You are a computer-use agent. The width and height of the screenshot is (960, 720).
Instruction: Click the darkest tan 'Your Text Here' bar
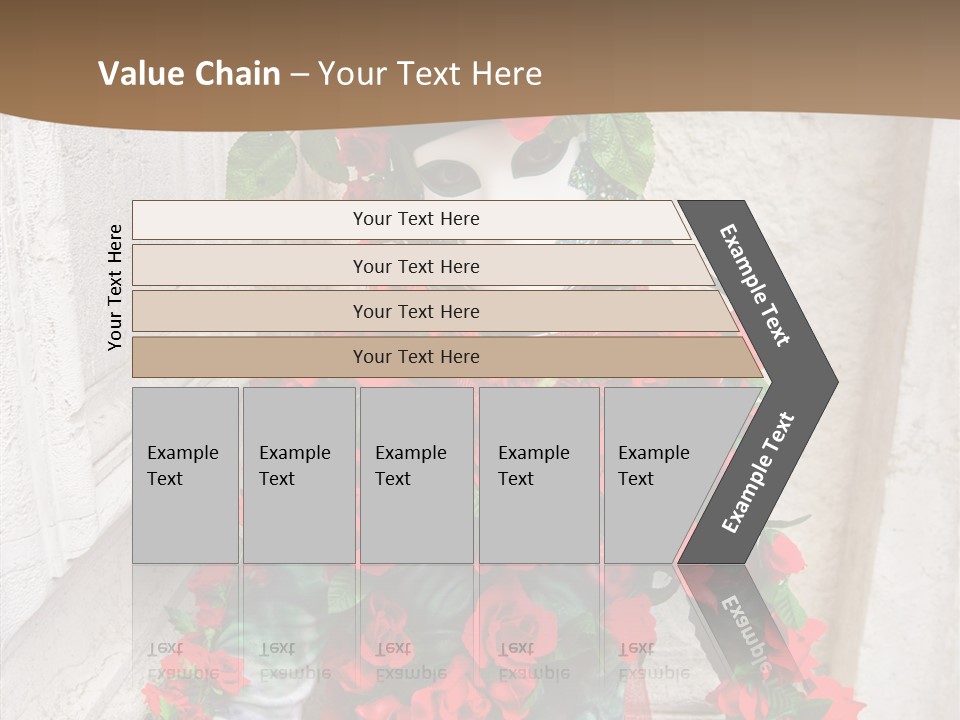[416, 357]
